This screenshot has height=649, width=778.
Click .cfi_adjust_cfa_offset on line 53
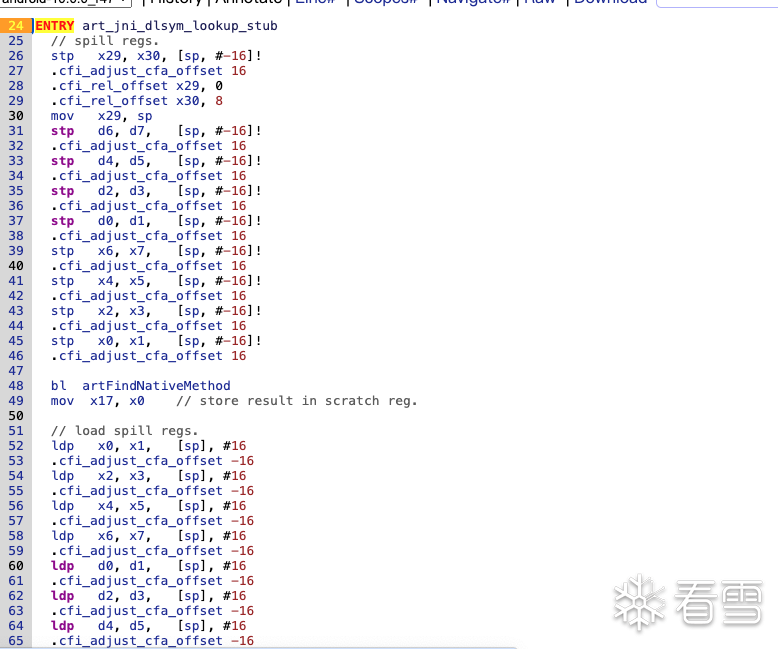tap(136, 460)
